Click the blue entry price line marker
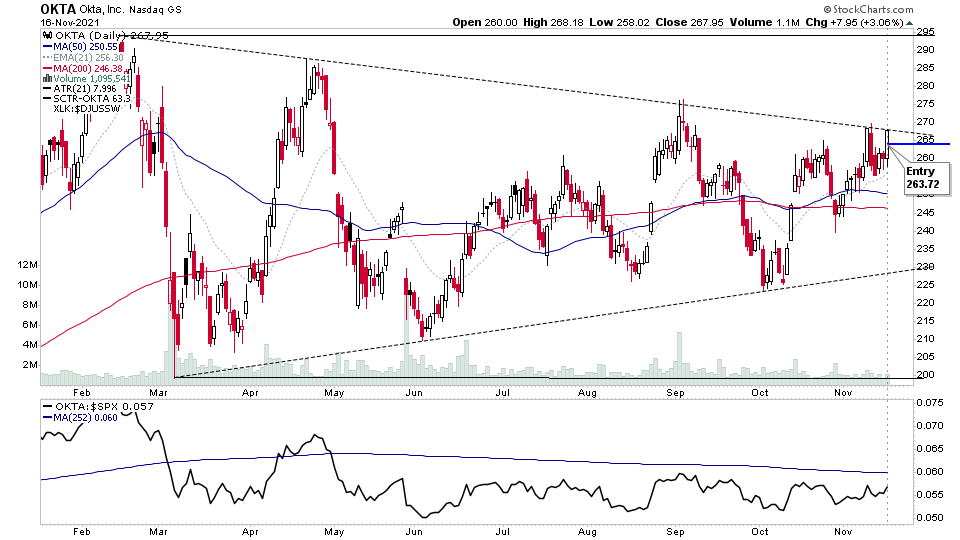 pyautogui.click(x=918, y=144)
